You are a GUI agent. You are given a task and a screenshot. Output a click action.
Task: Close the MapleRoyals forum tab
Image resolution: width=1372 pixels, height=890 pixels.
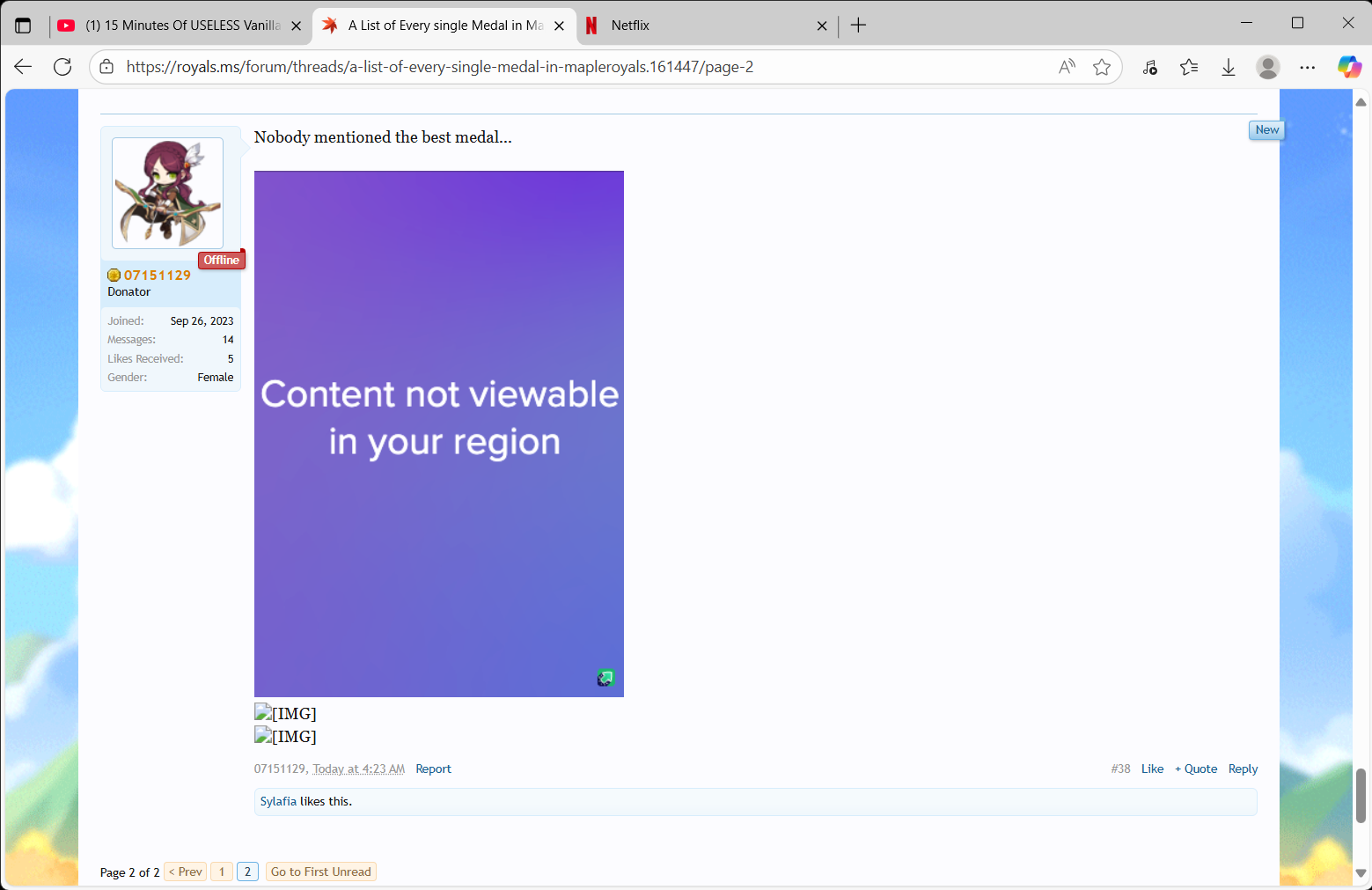pos(559,26)
